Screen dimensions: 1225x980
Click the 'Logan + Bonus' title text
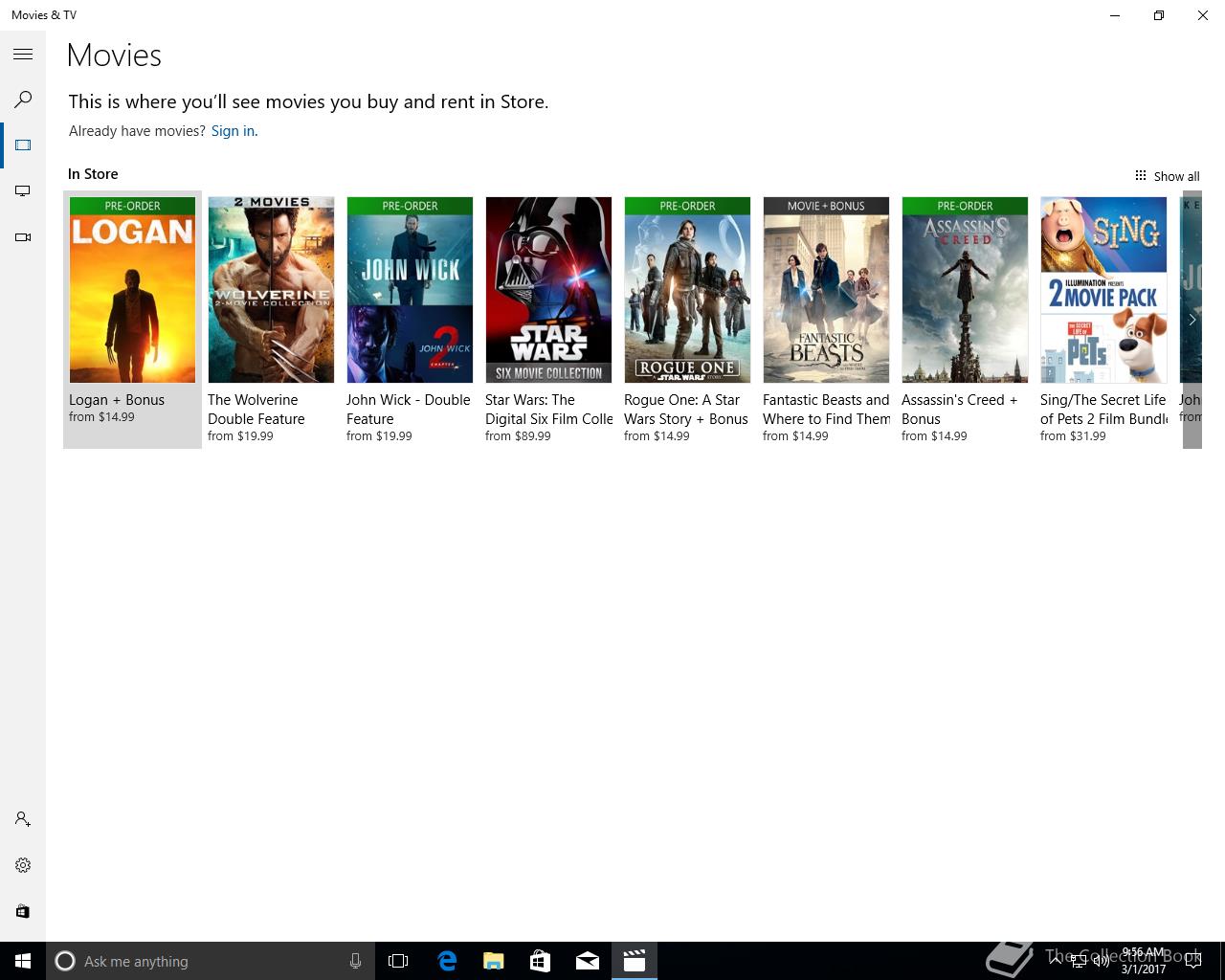[x=117, y=400]
